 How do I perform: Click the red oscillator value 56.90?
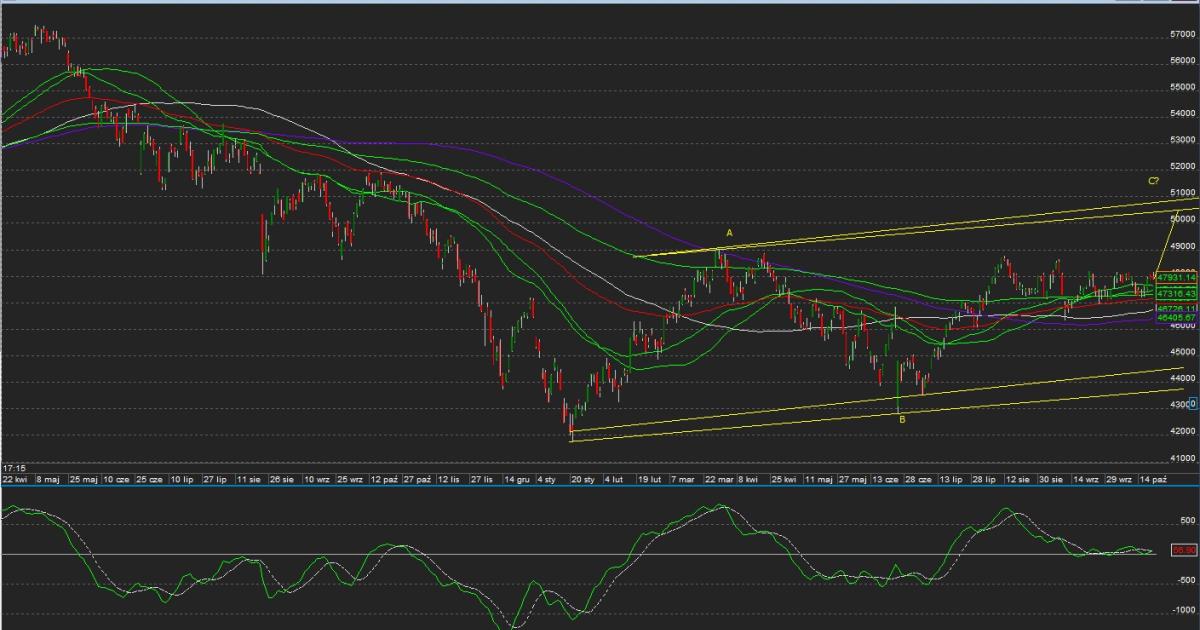1184,550
